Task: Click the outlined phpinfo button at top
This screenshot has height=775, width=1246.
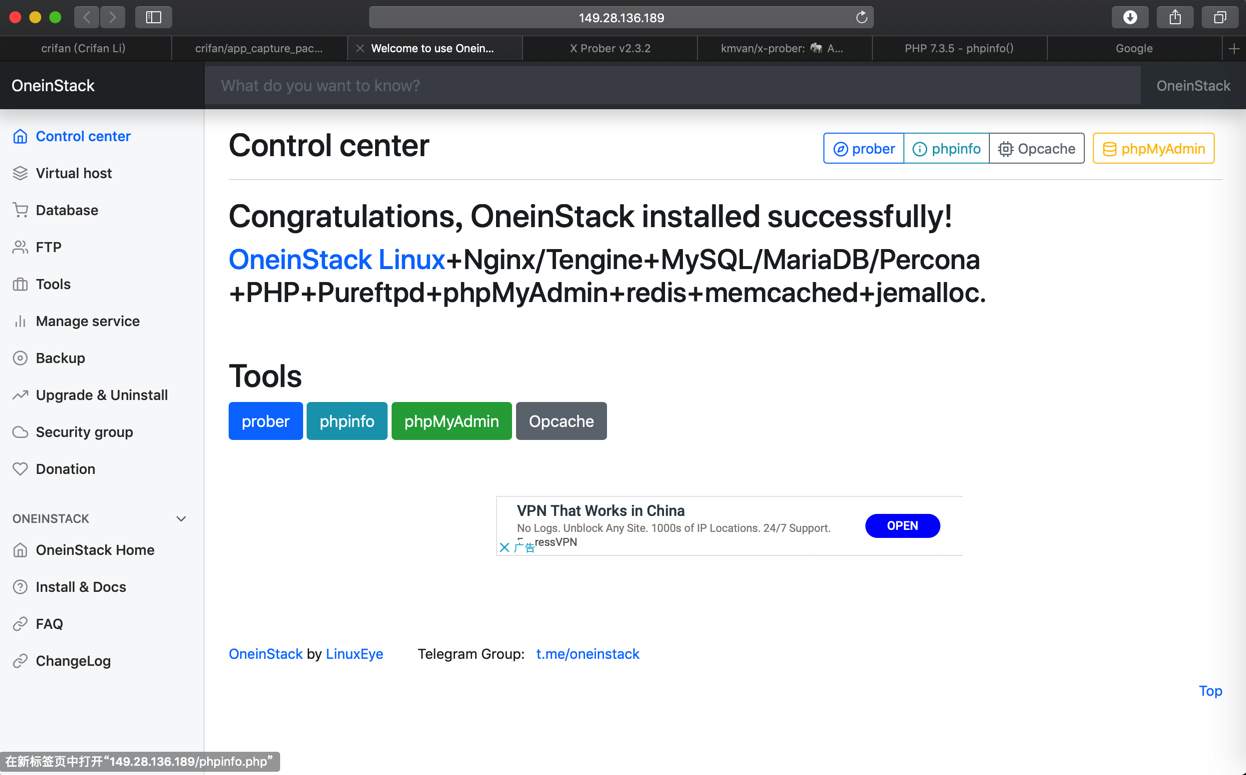Action: coord(946,149)
